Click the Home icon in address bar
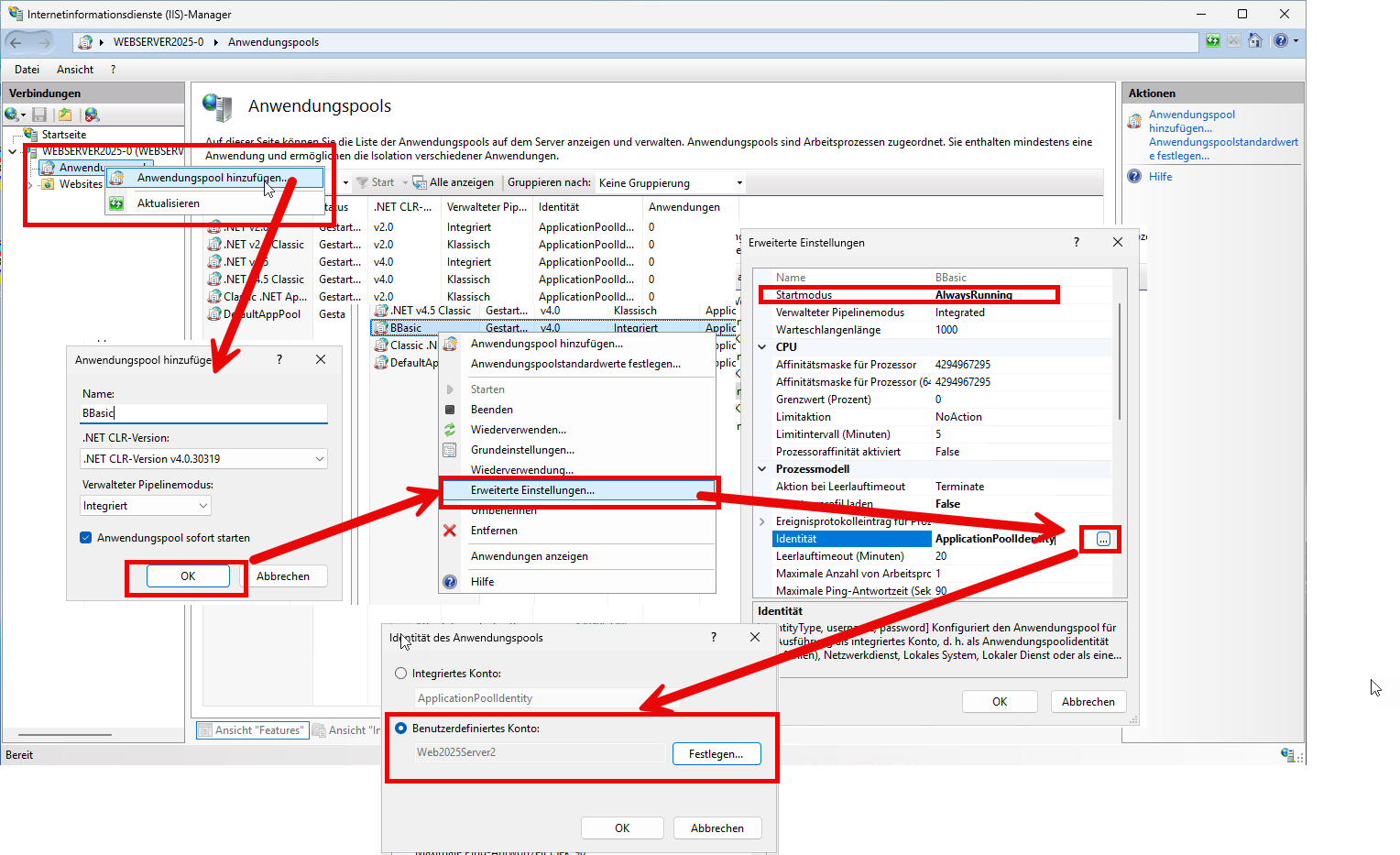This screenshot has width=1400, height=855. (x=1255, y=41)
